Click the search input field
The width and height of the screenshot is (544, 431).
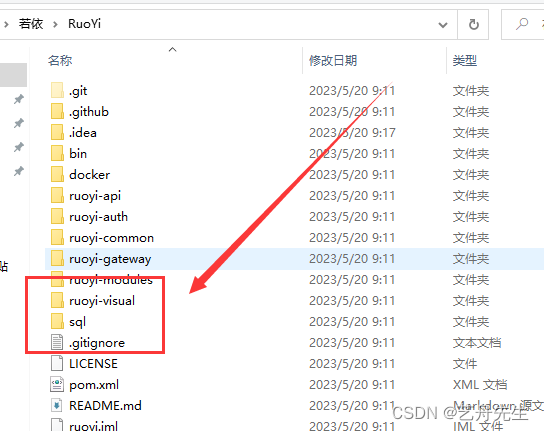pos(523,24)
